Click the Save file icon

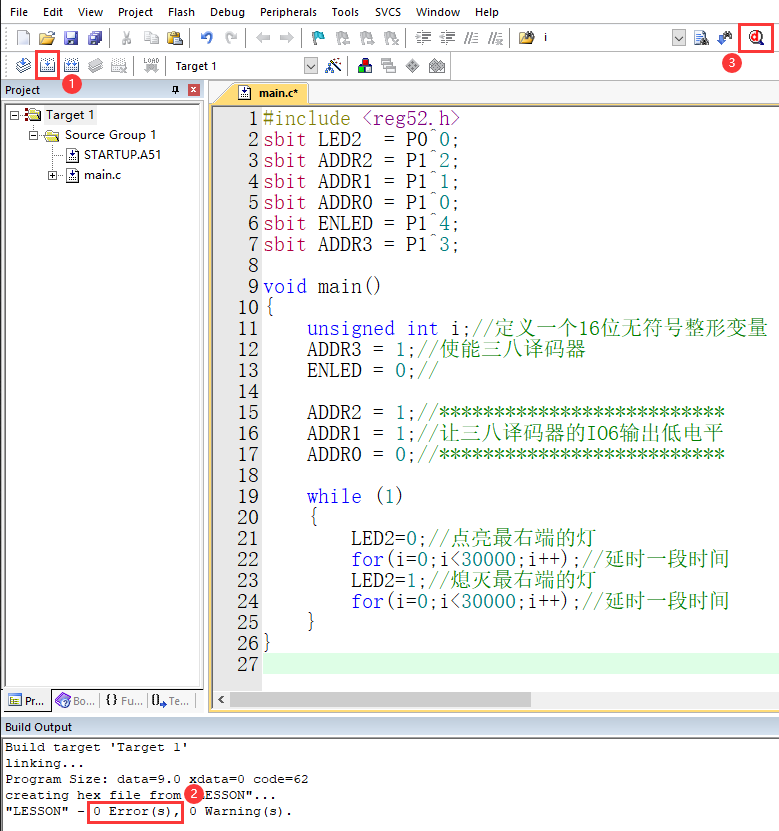pyautogui.click(x=71, y=38)
